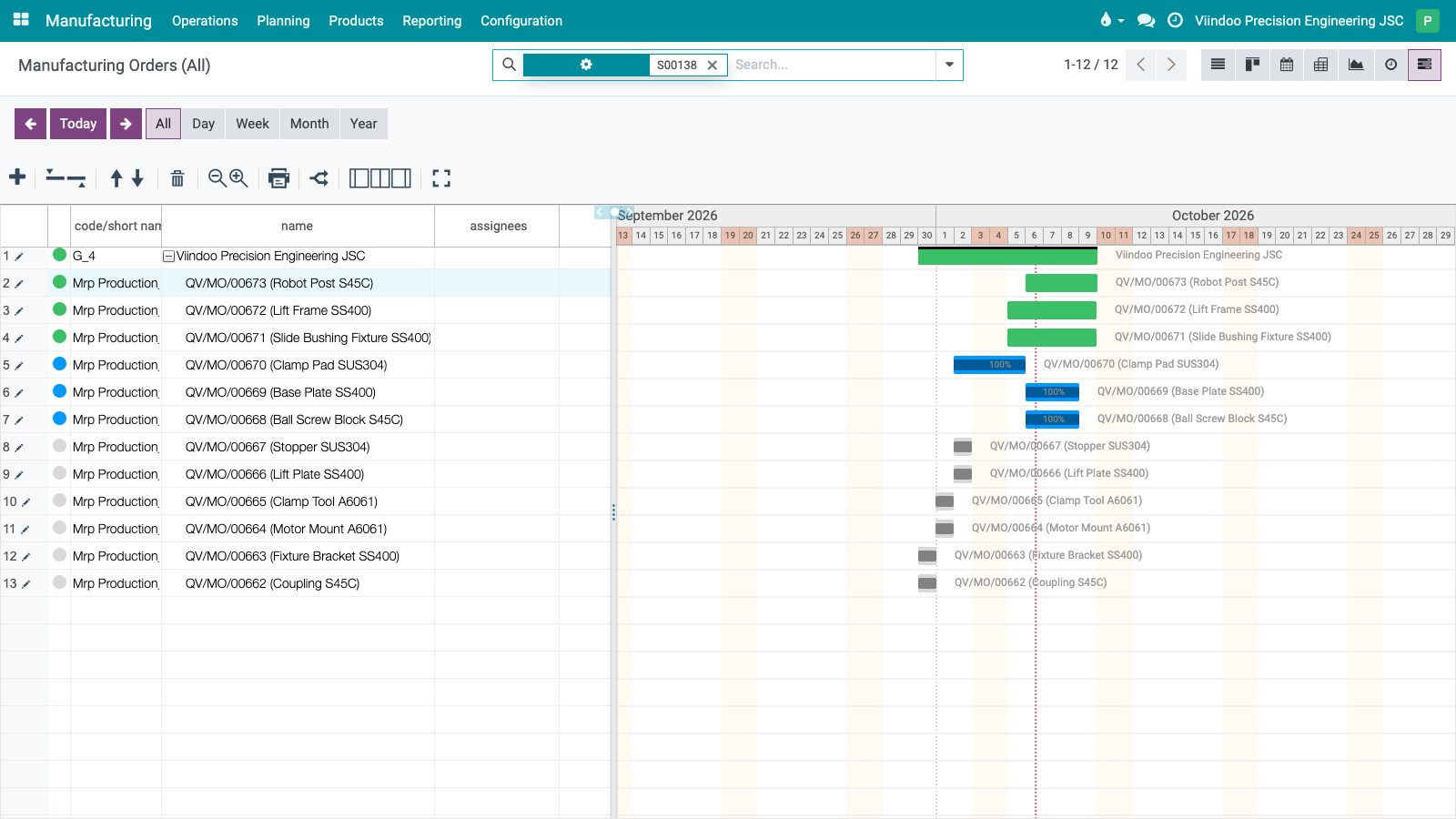
Task: Add a new task with plus icon
Action: [17, 177]
